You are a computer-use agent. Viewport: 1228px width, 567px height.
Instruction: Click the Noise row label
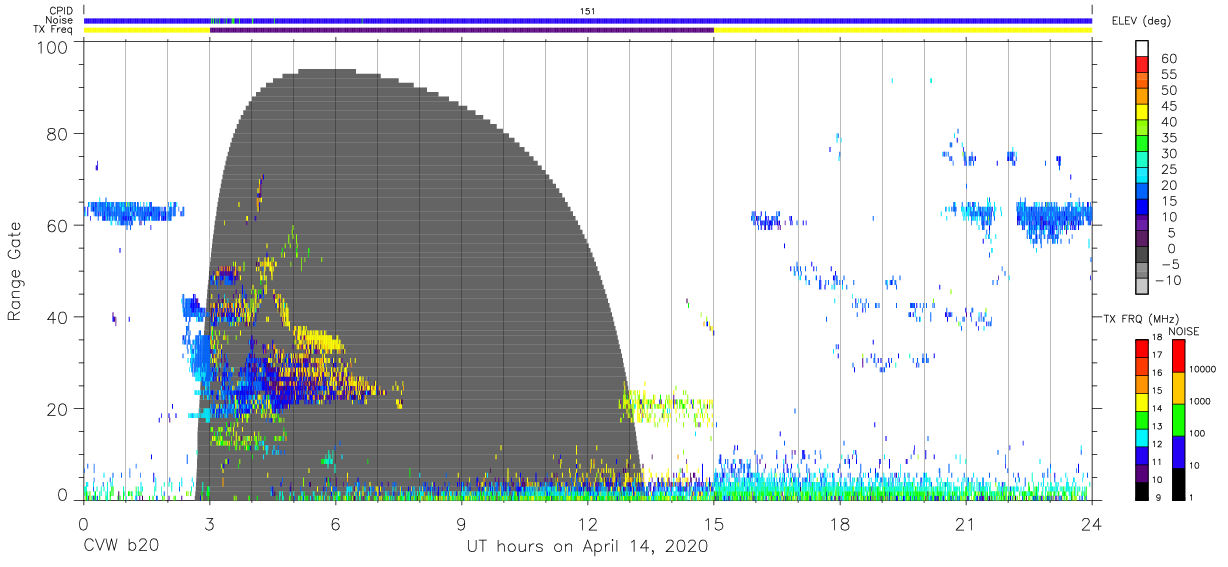pyautogui.click(x=58, y=20)
